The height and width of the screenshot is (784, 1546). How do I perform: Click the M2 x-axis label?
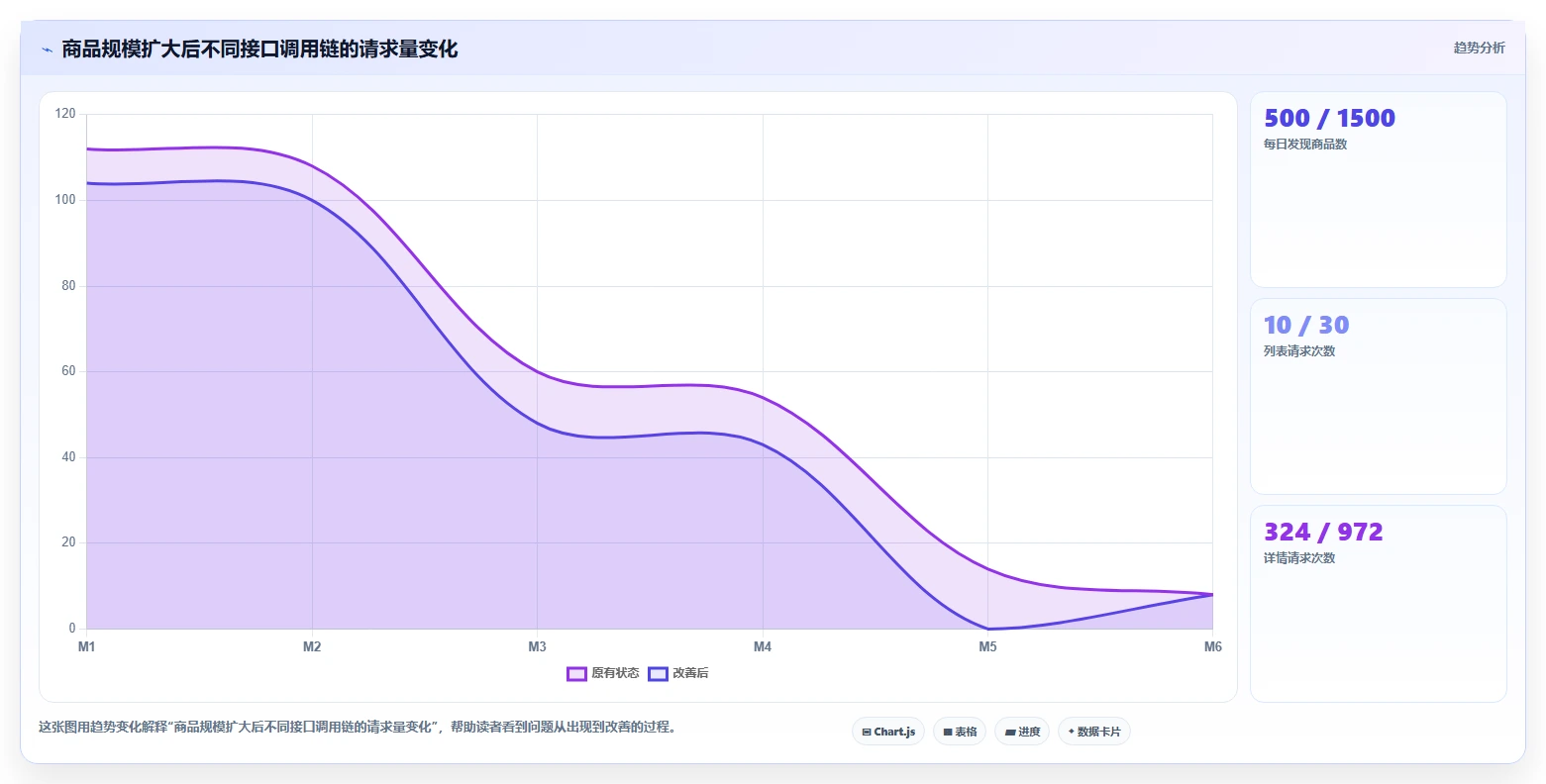pyautogui.click(x=312, y=647)
